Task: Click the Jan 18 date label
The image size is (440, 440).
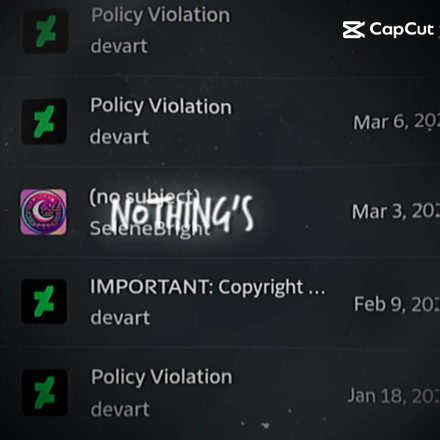Action: point(394,396)
